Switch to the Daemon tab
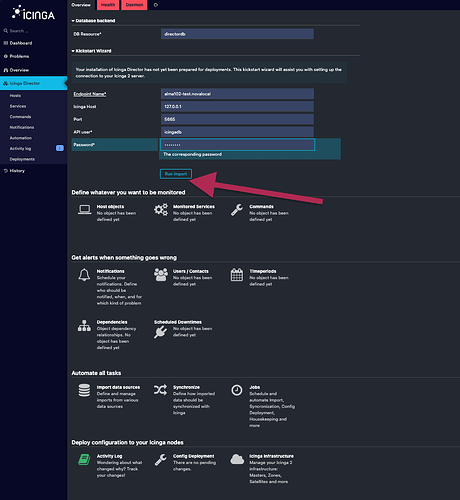 coord(134,5)
